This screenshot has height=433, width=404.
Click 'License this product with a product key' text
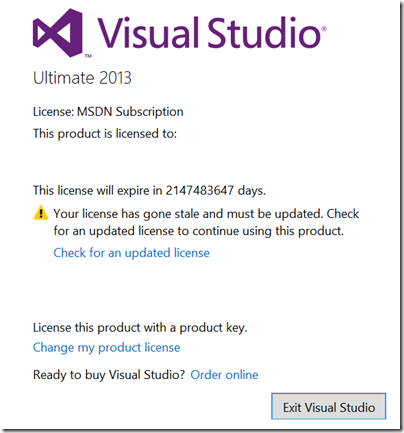click(x=140, y=328)
